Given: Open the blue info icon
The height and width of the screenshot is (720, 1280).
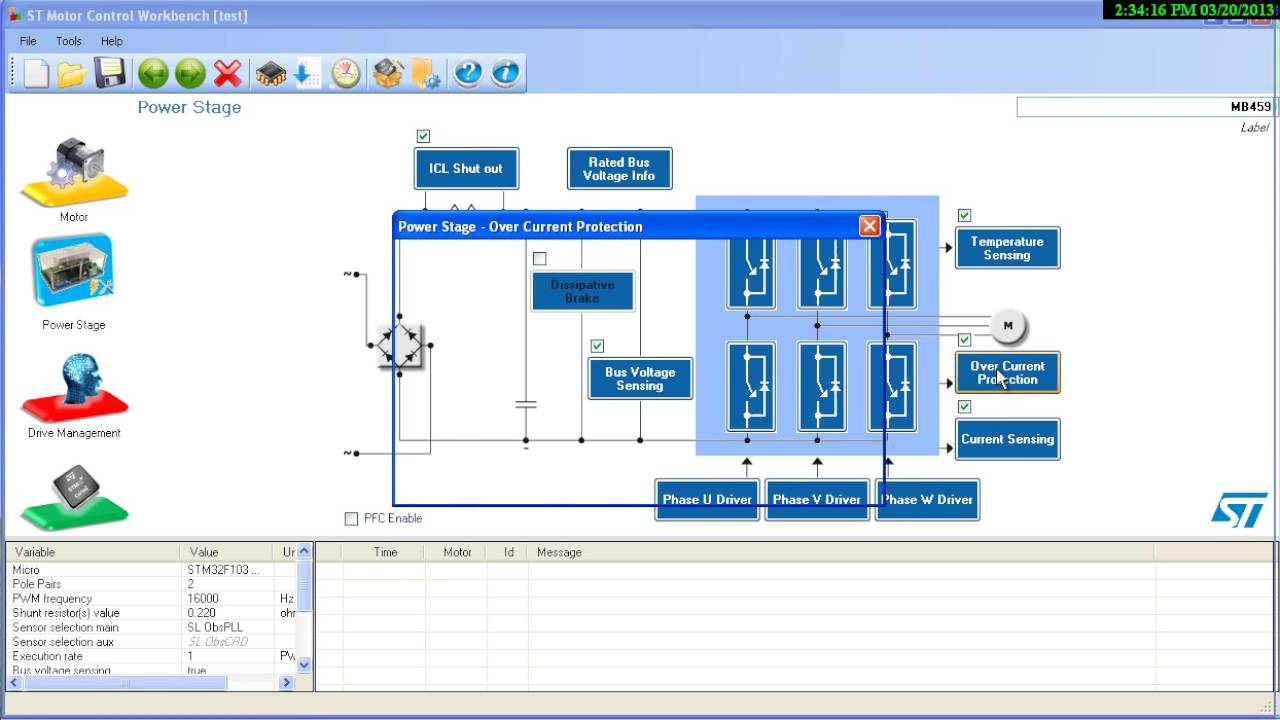Looking at the screenshot, I should [506, 73].
